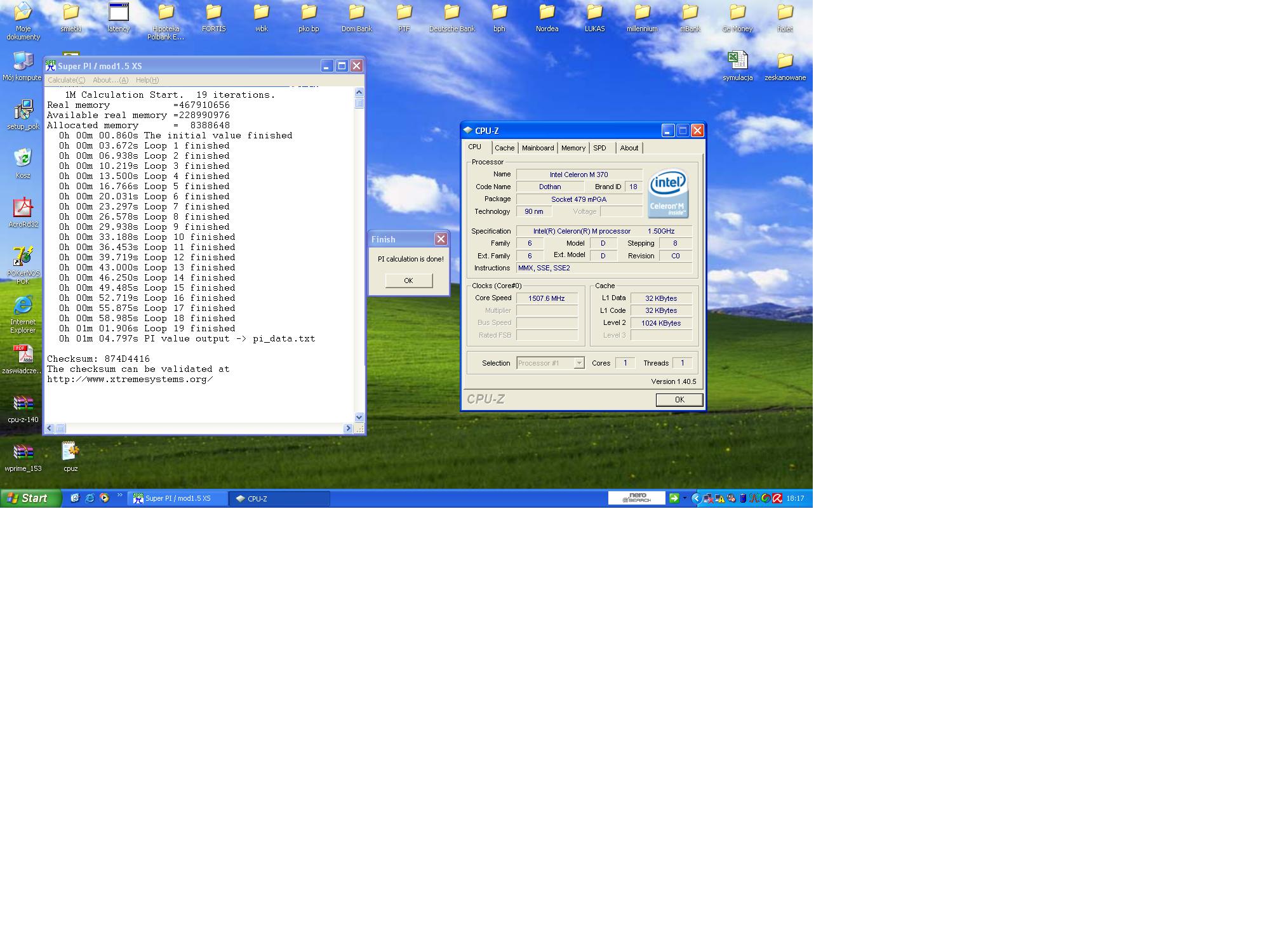The height and width of the screenshot is (952, 1270).
Task: Expand the quick launch chevron on taskbar
Action: point(119,496)
